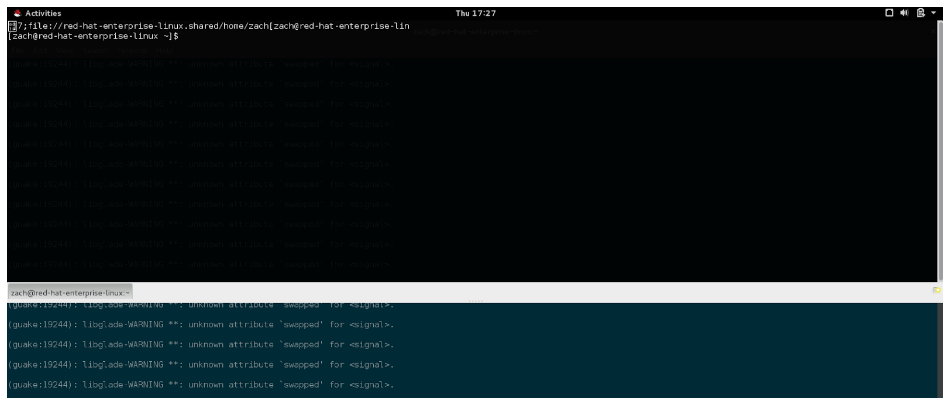Click the file://red-hat-enterprise-linux path text line

200,25
